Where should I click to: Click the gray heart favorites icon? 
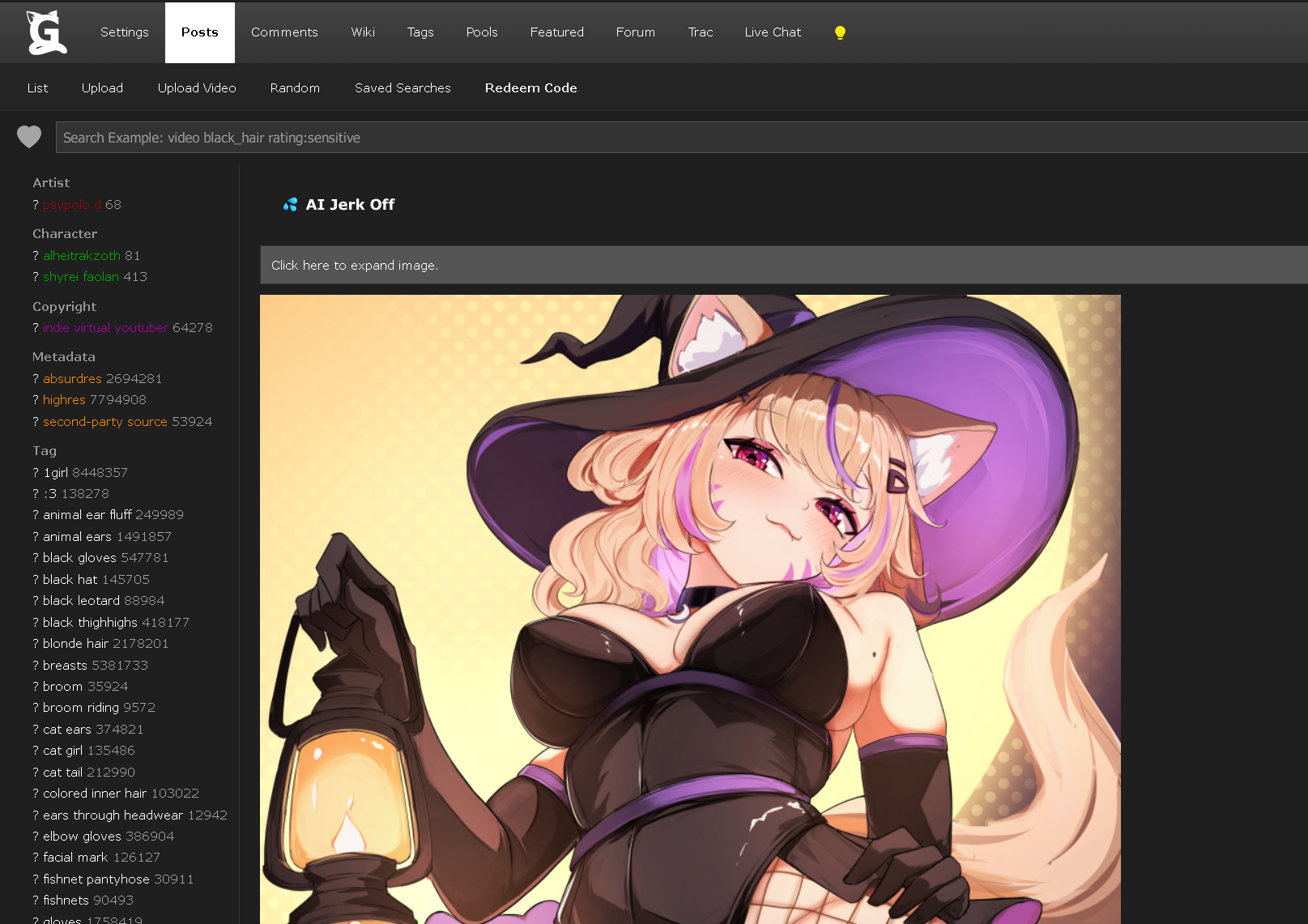coord(29,137)
